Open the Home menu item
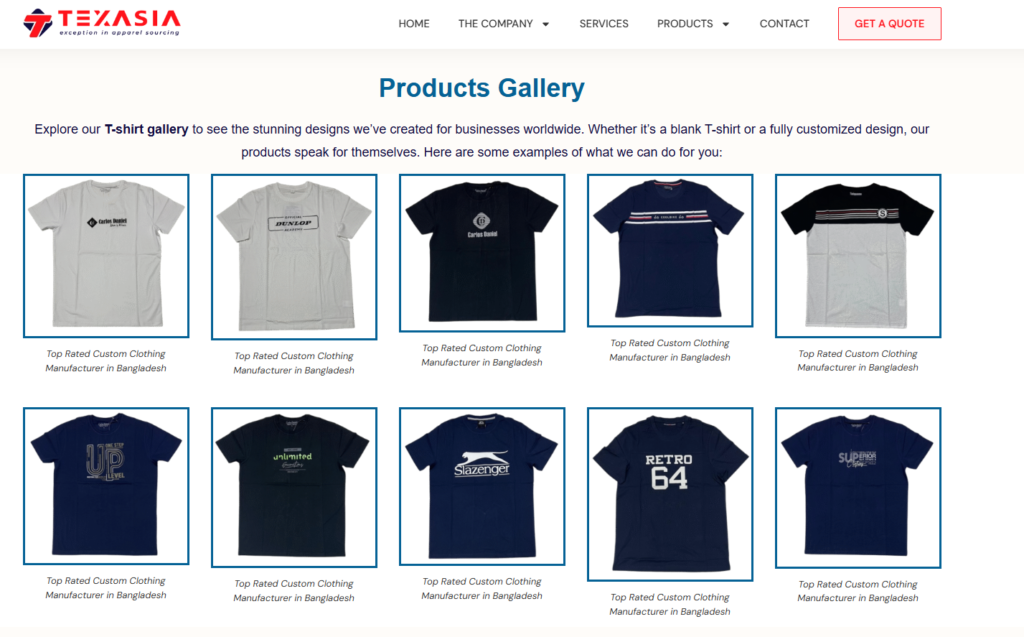This screenshot has height=637, width=1024. point(414,24)
